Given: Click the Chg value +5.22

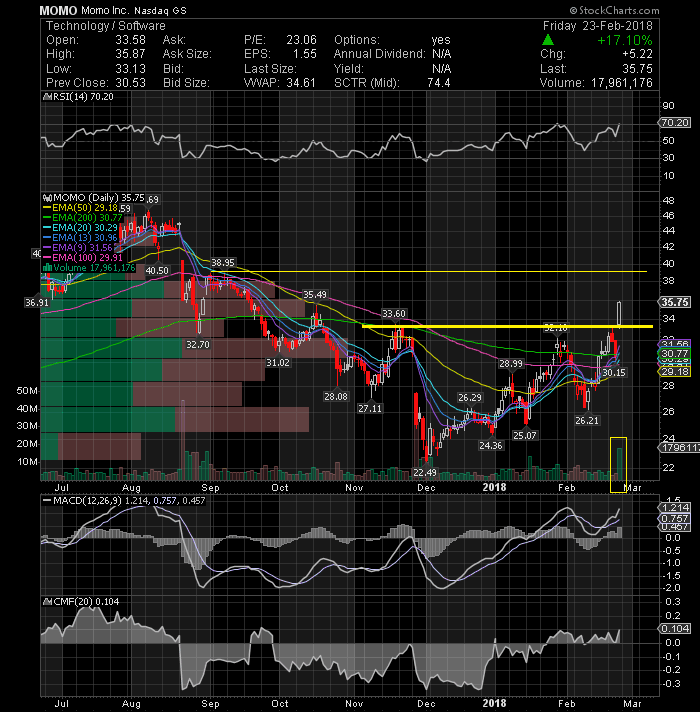Looking at the screenshot, I should 637,54.
